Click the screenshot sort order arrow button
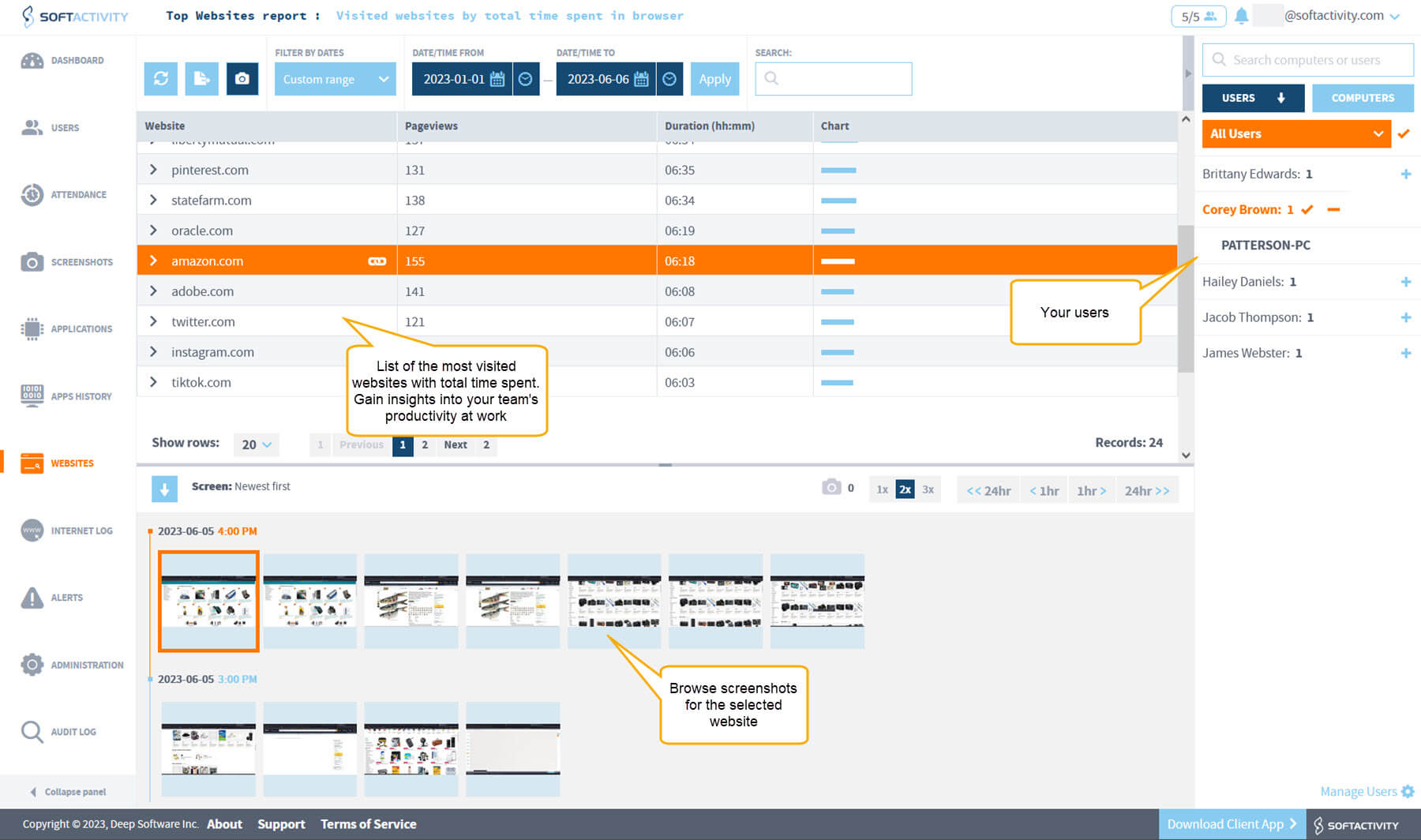The width and height of the screenshot is (1421, 840). pyautogui.click(x=164, y=489)
